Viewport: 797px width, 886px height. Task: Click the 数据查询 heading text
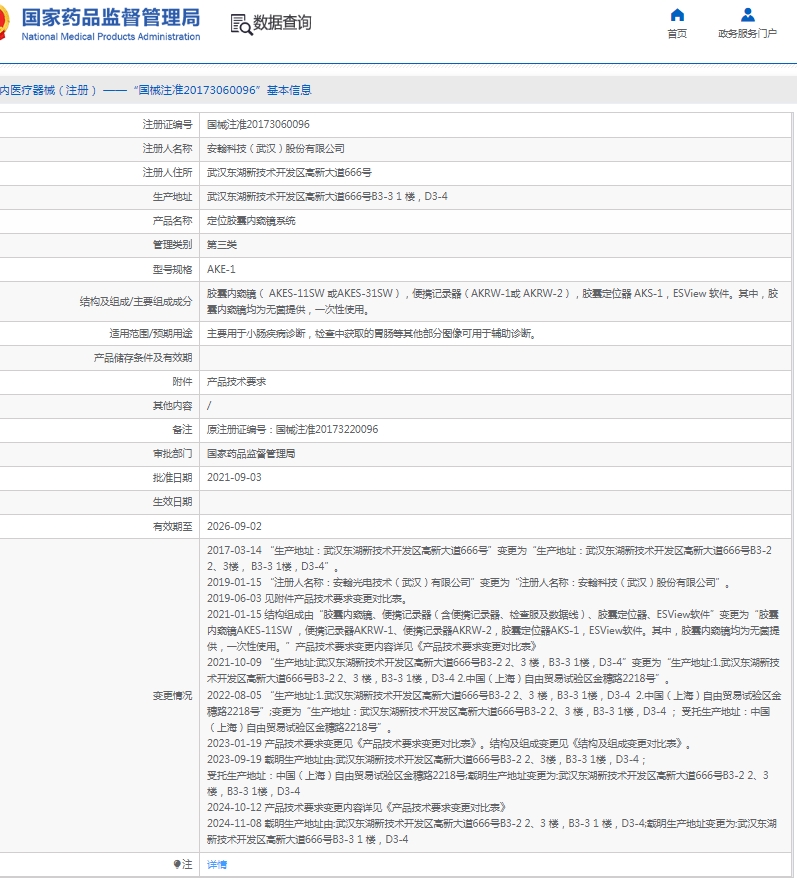pyautogui.click(x=282, y=23)
